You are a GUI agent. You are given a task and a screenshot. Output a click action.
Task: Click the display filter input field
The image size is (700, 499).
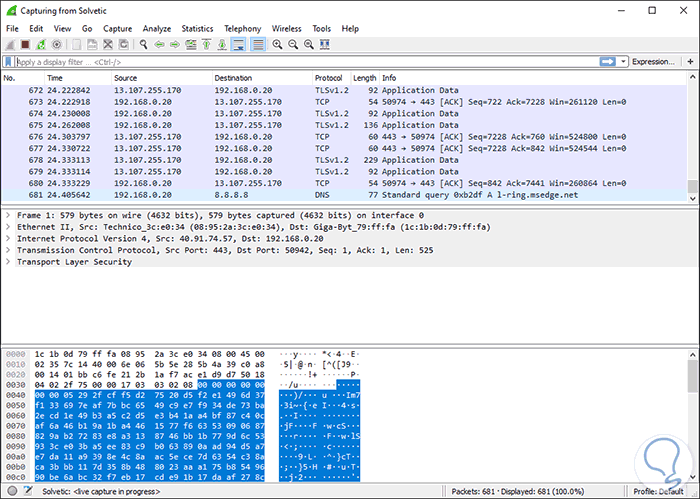tap(300, 62)
